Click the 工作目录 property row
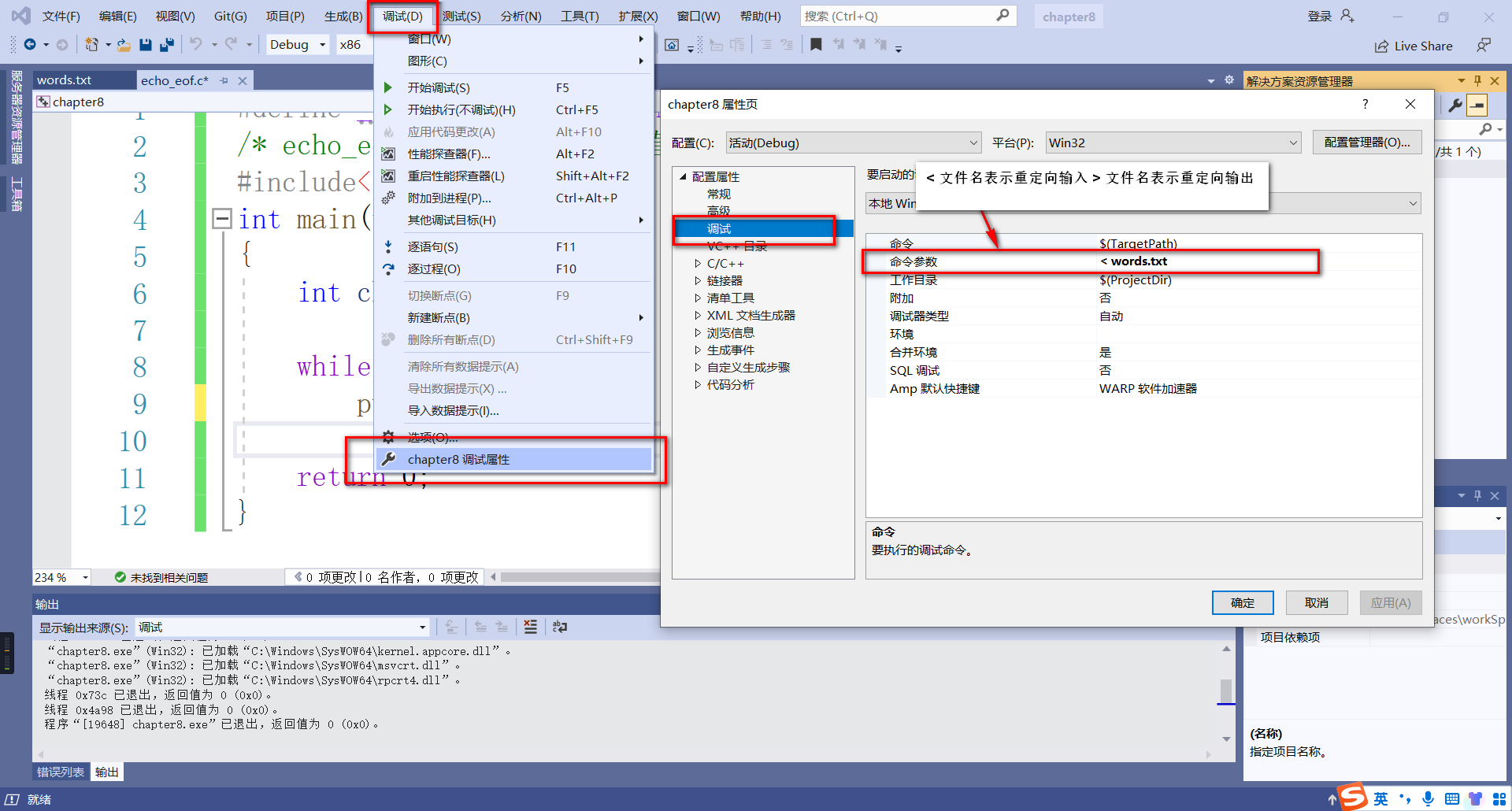 tap(1143, 280)
